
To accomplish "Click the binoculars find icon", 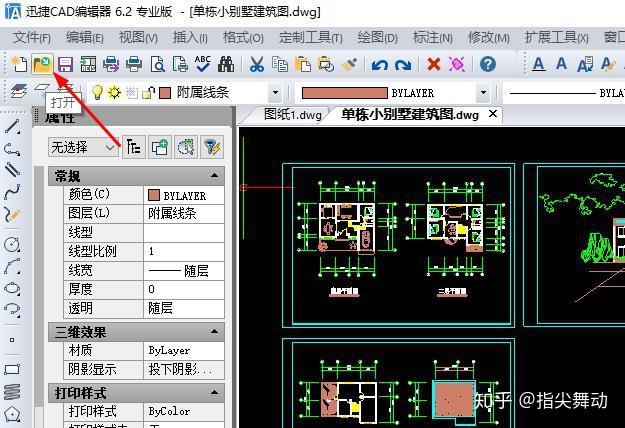I will tap(226, 64).
